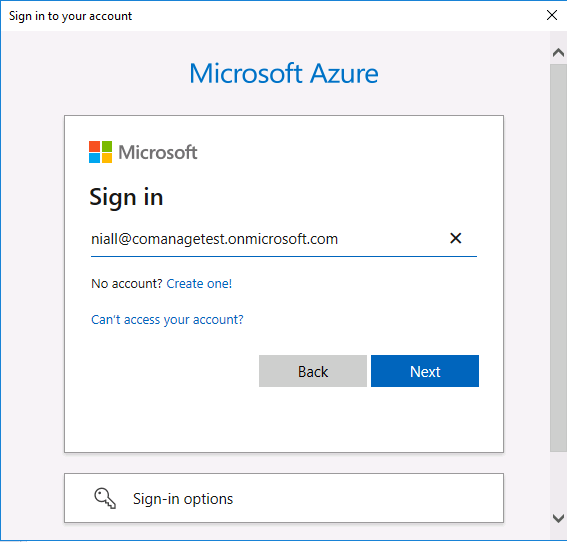
Task: Click the scrollbar up arrow
Action: [558, 53]
